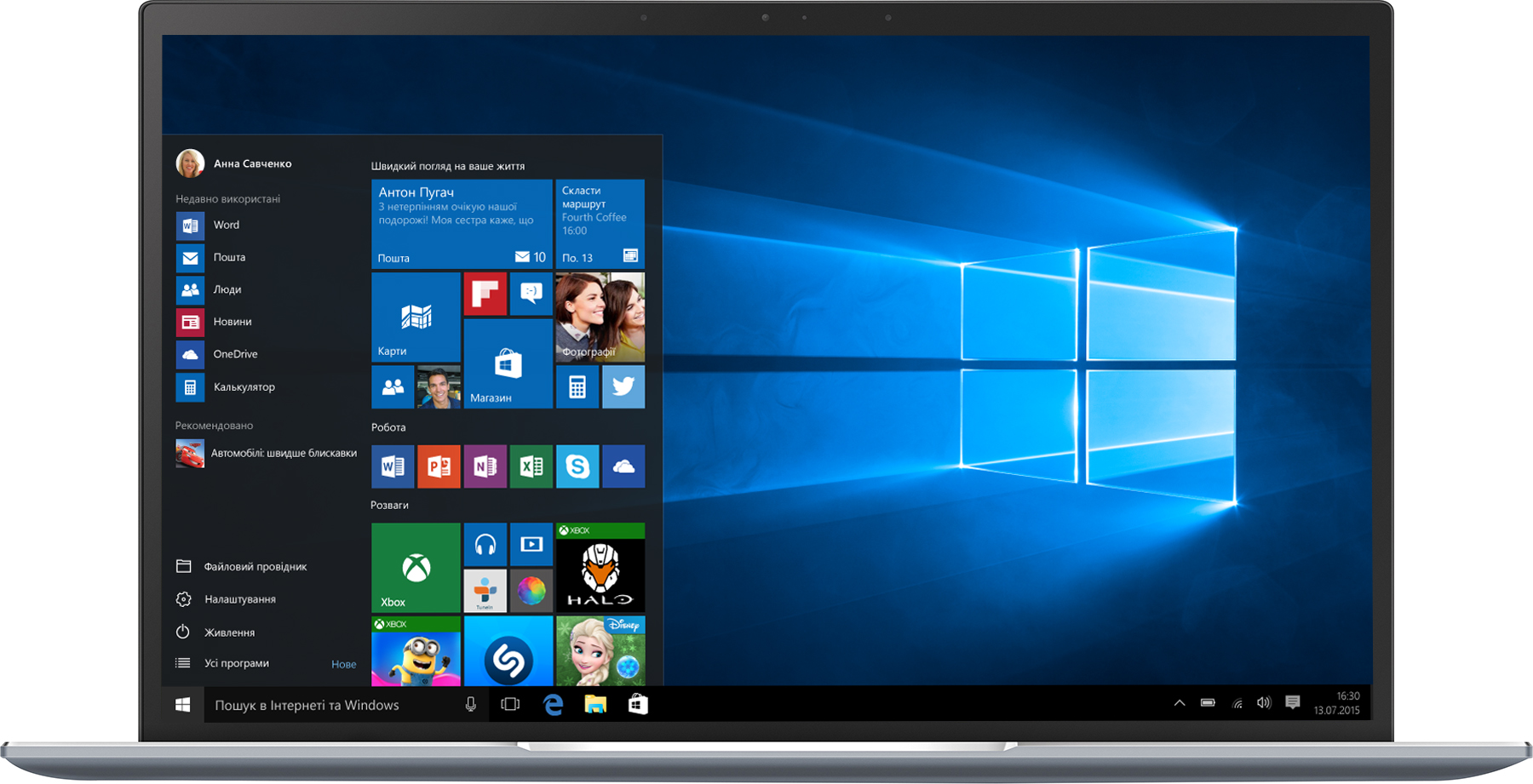Launch the Flipboard tile

click(x=485, y=295)
